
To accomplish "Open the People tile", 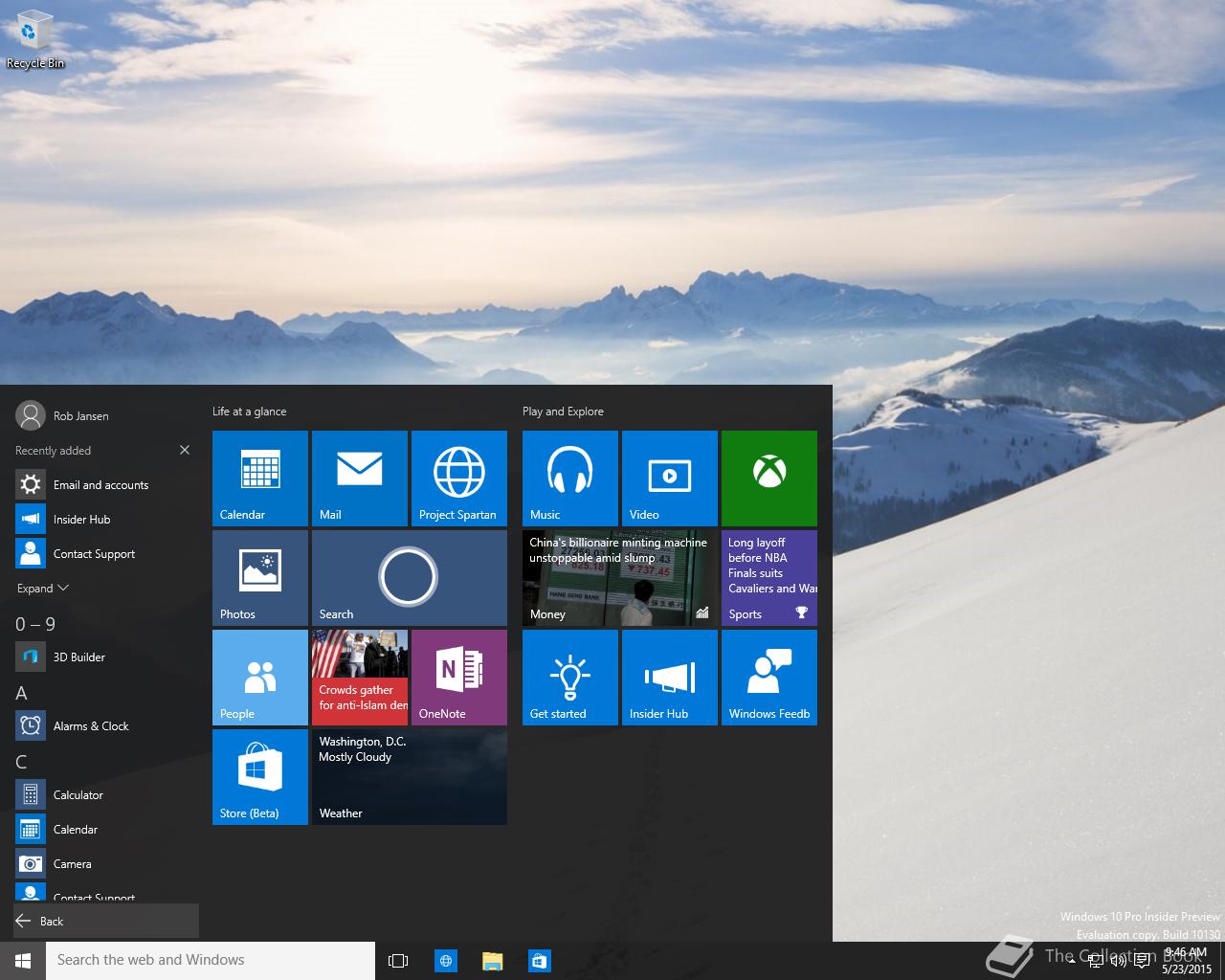I will click(260, 678).
